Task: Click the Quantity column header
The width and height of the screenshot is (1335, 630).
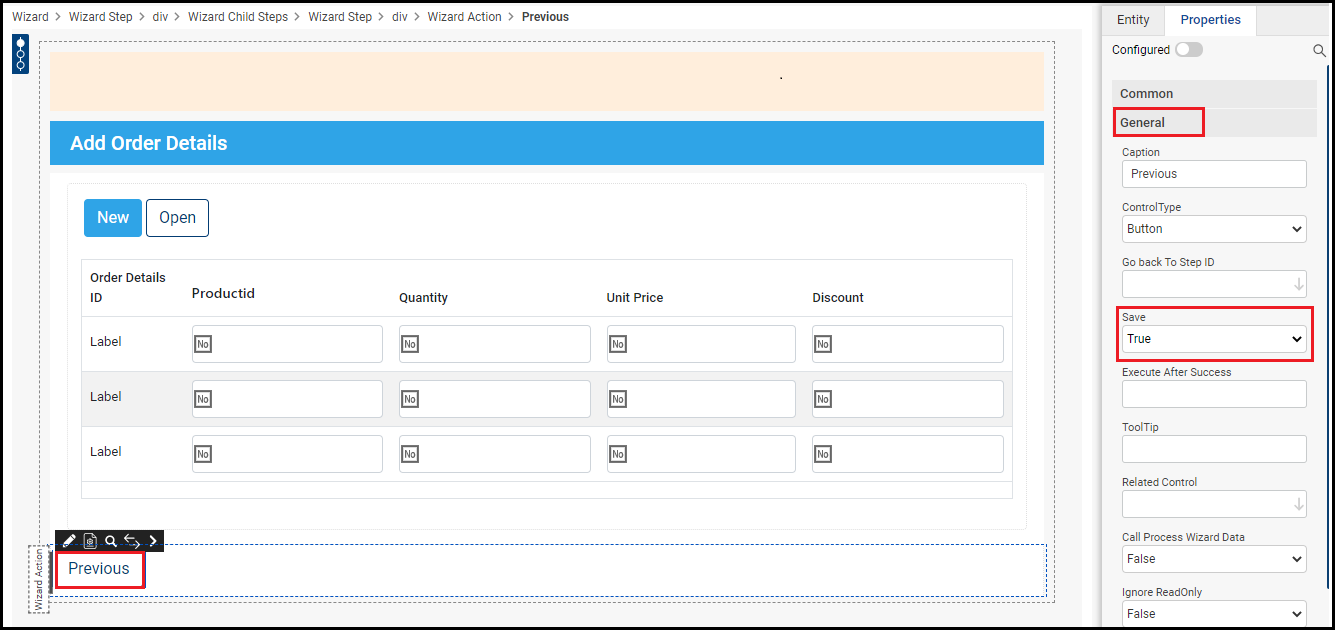Action: pyautogui.click(x=423, y=298)
